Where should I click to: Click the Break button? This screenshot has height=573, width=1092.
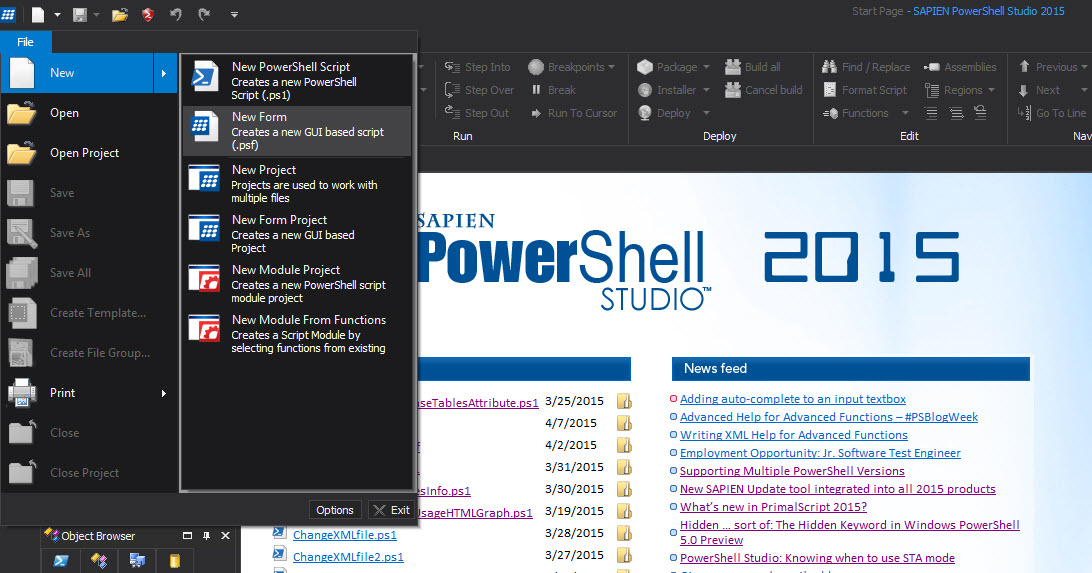(x=553, y=90)
